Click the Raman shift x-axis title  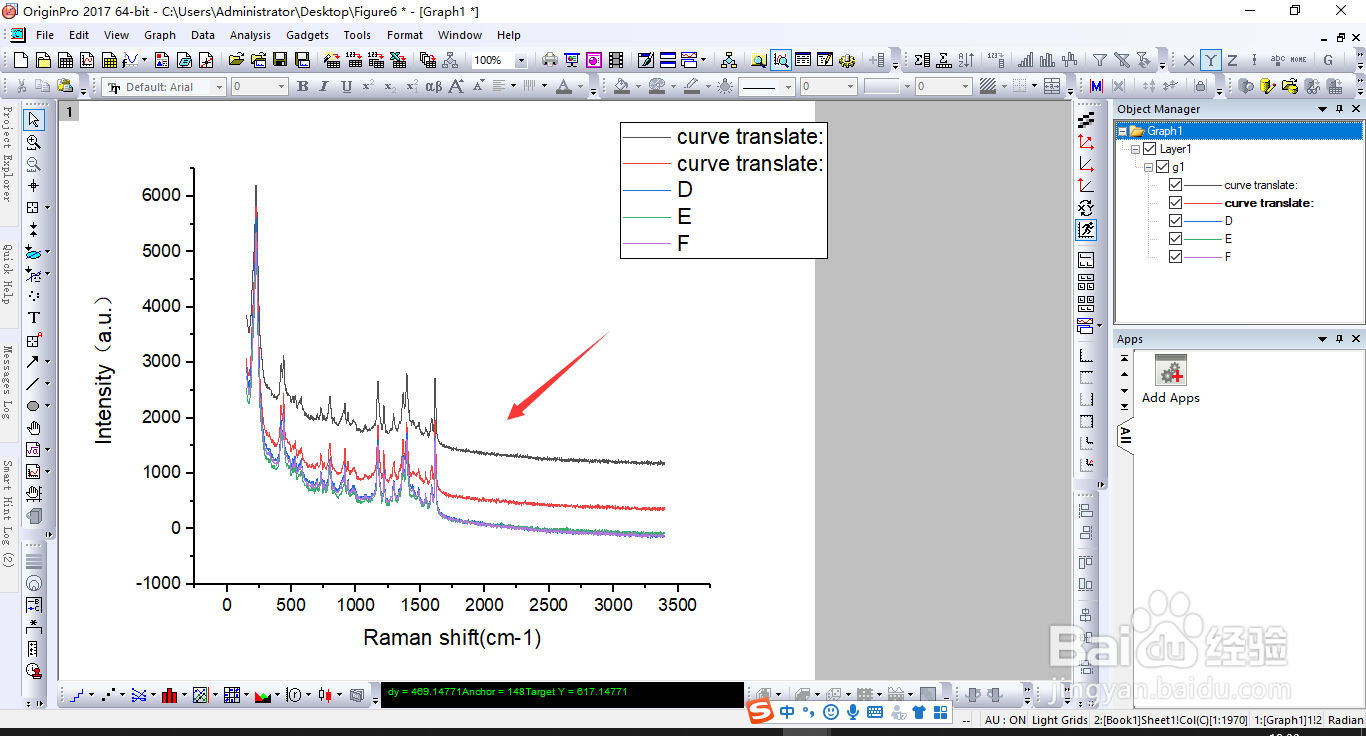(x=452, y=637)
